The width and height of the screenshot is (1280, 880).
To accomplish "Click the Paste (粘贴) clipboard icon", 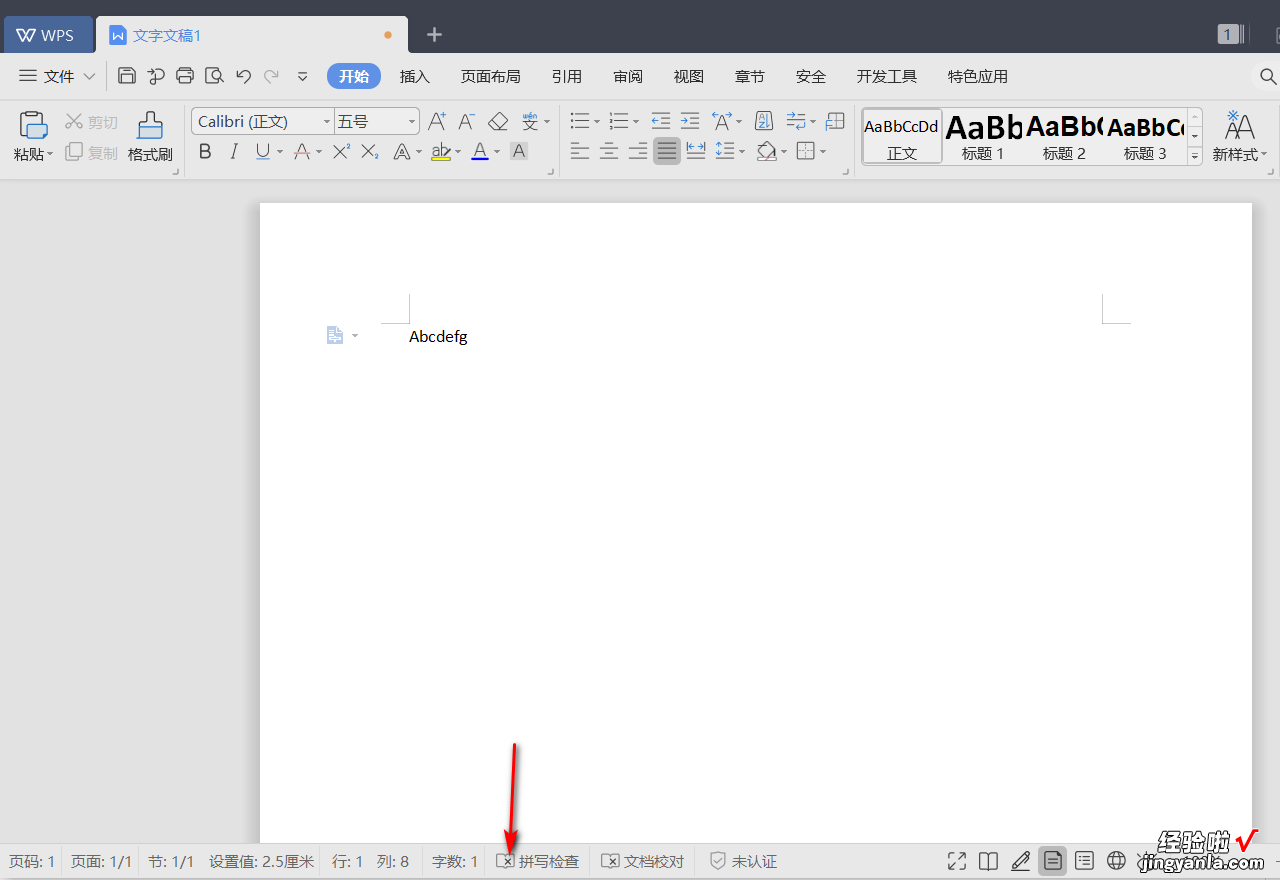I will [x=33, y=125].
